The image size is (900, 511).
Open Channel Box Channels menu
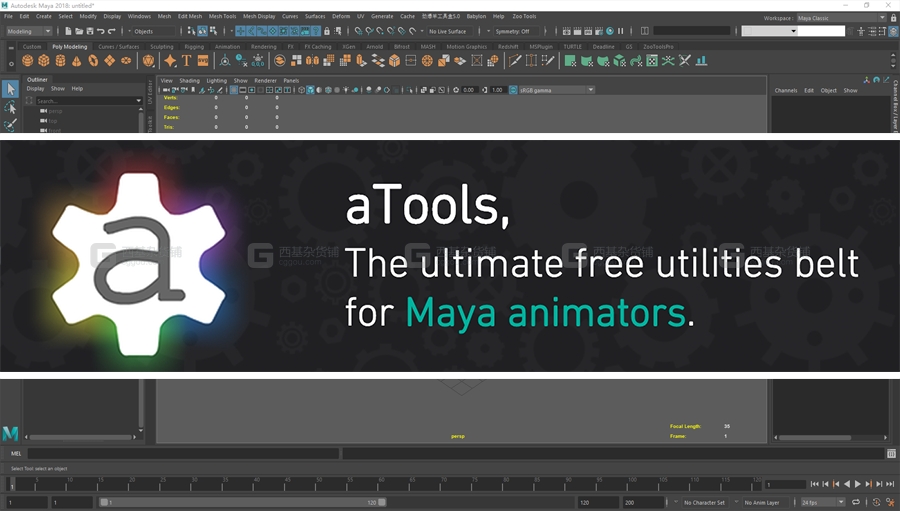coord(785,90)
